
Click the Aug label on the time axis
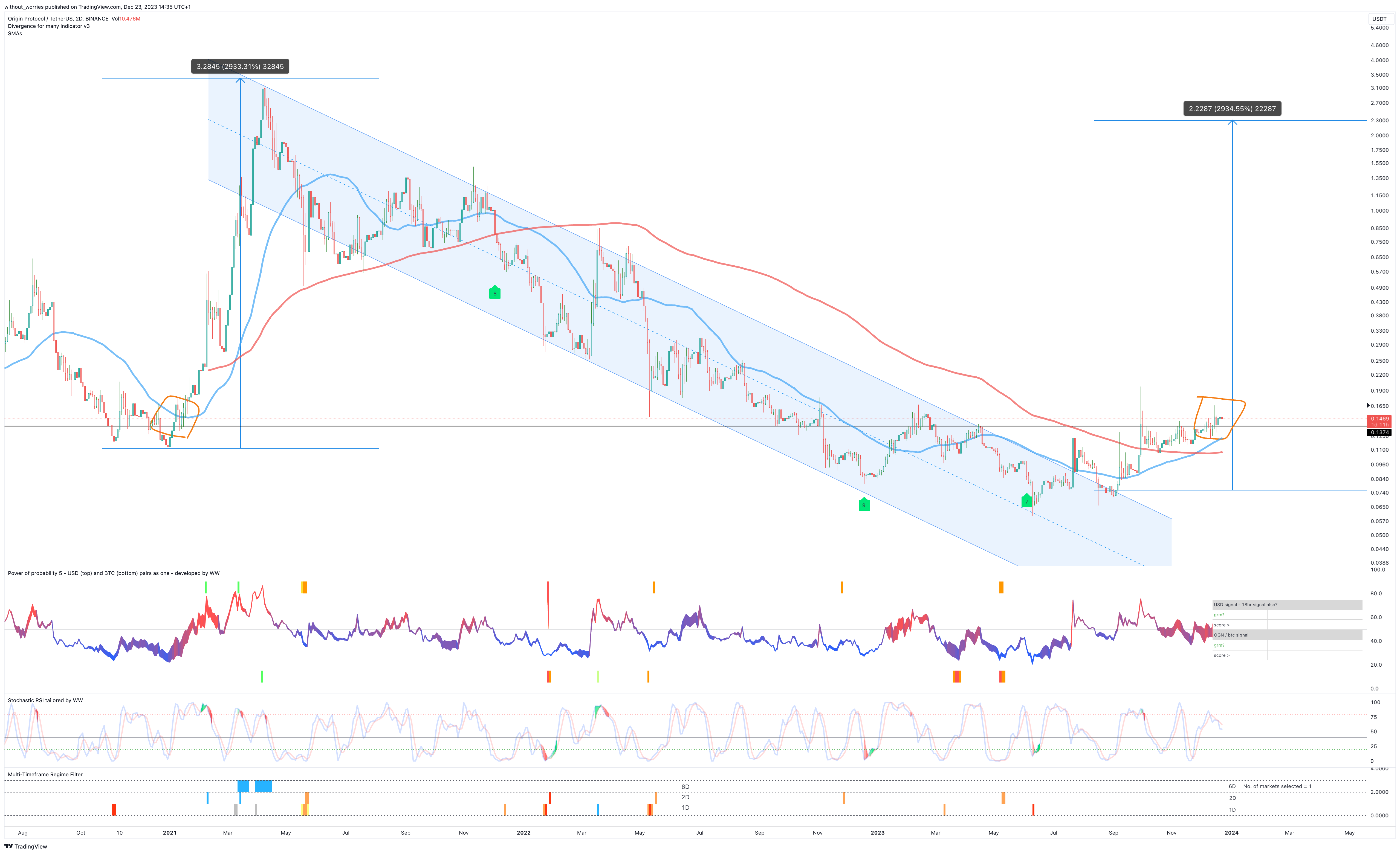[23, 833]
